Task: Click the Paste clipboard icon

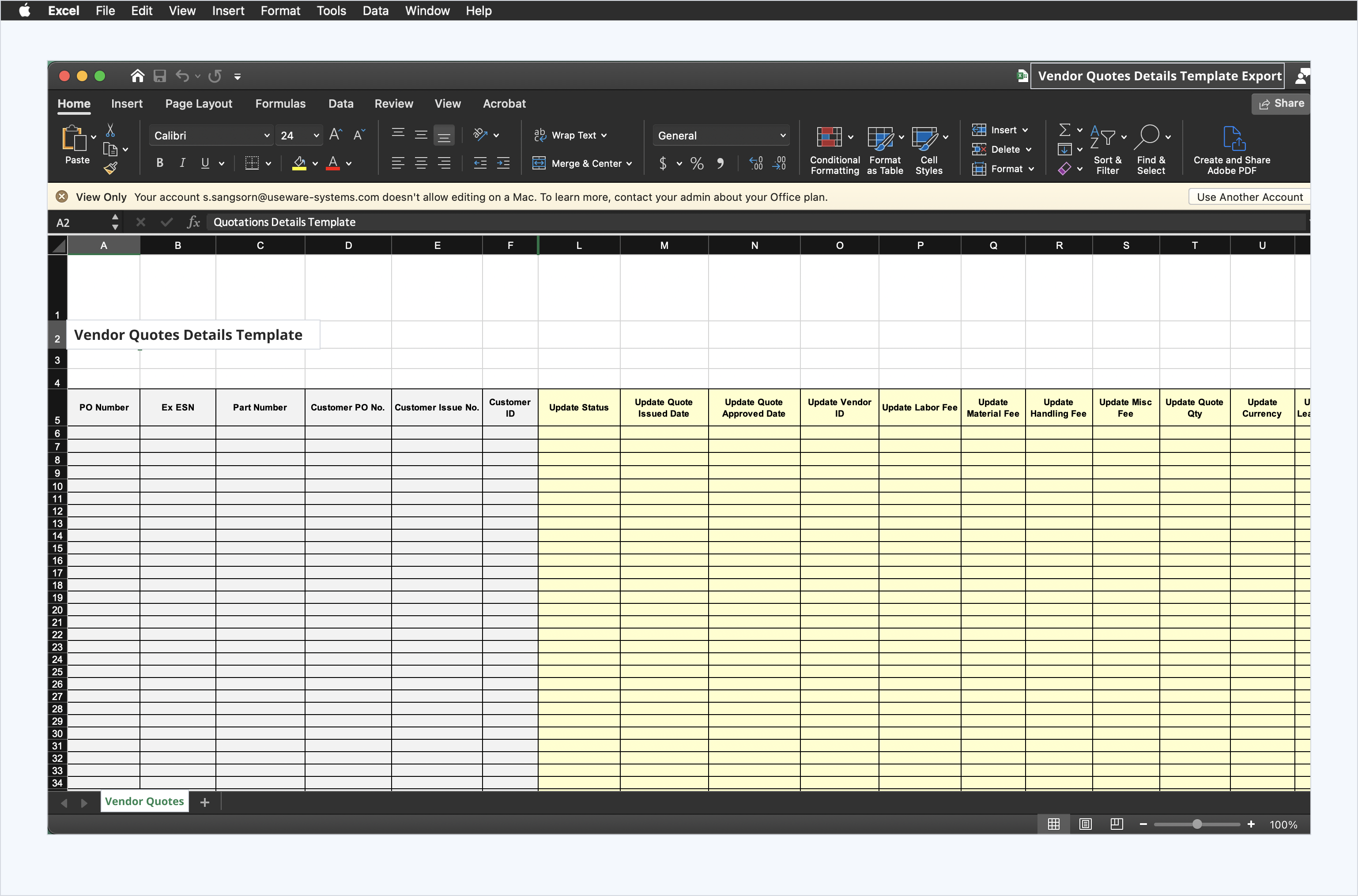Action: (74, 138)
